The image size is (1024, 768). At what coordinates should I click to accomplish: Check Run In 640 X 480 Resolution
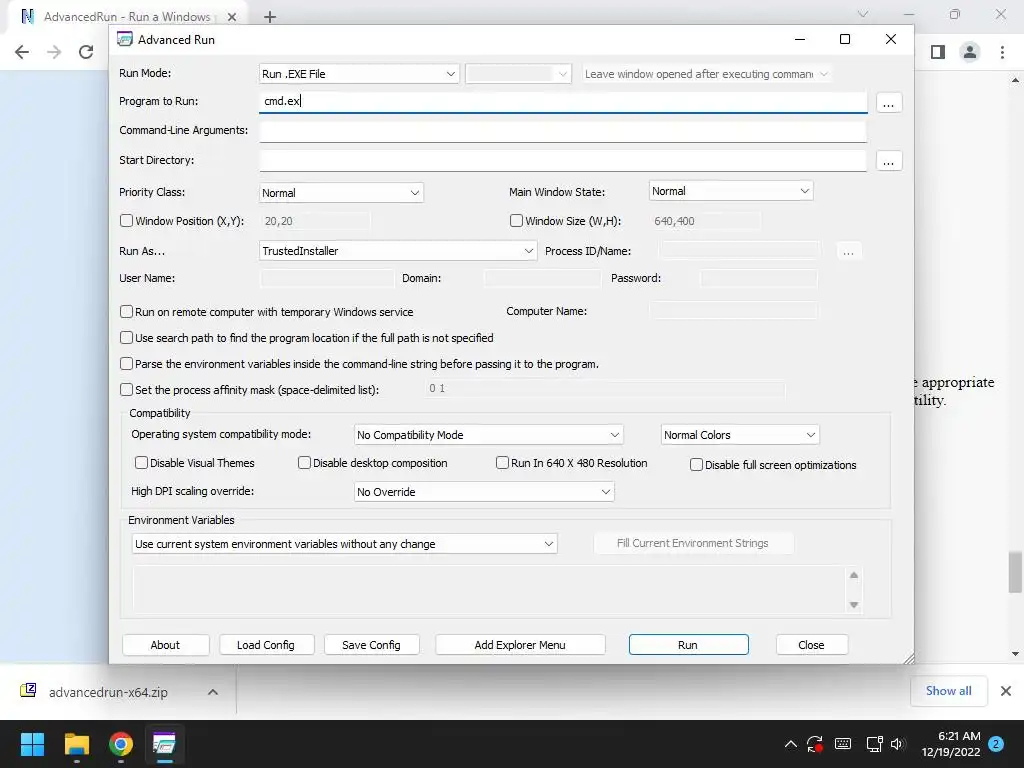tap(502, 462)
